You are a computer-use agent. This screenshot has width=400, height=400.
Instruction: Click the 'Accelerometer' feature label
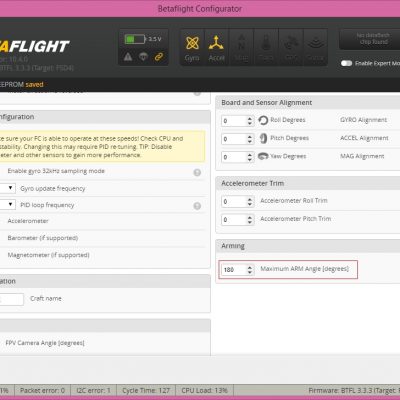(28, 221)
